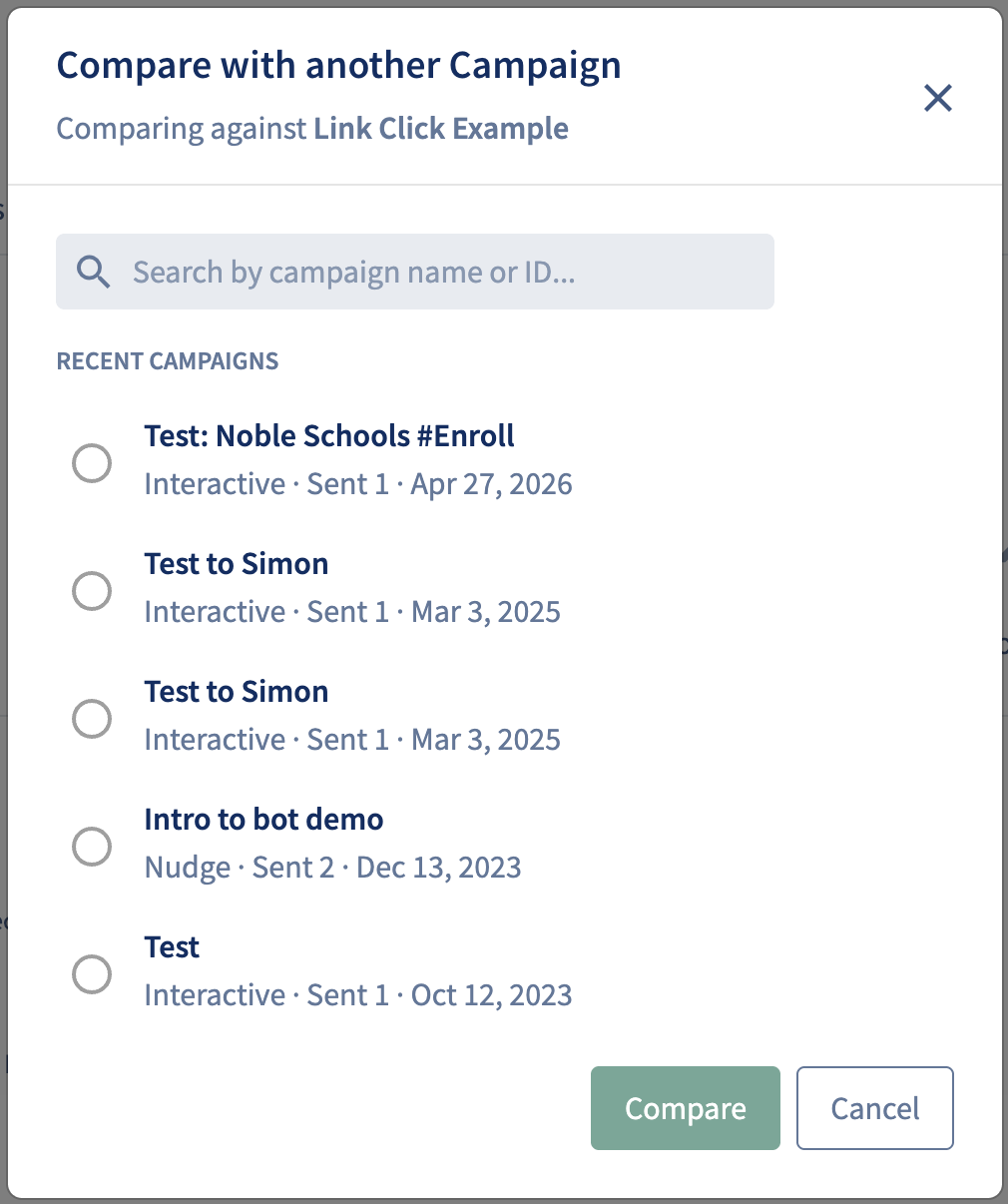1008x1204 pixels.
Task: Select radio for Test sent Oct 12, 2023
Action: pos(92,974)
